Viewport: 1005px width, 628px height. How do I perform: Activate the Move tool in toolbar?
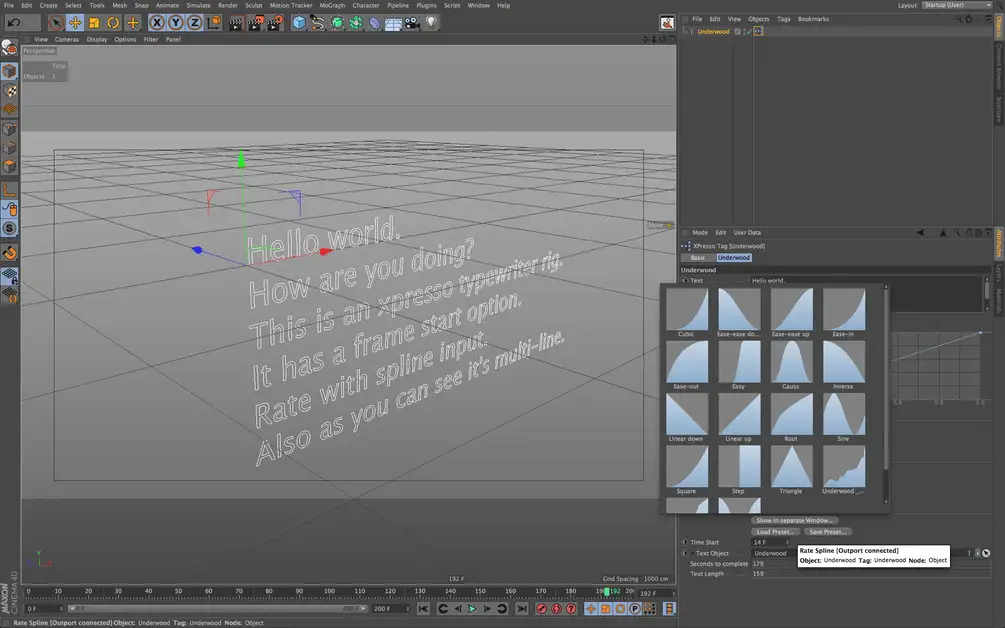click(75, 23)
